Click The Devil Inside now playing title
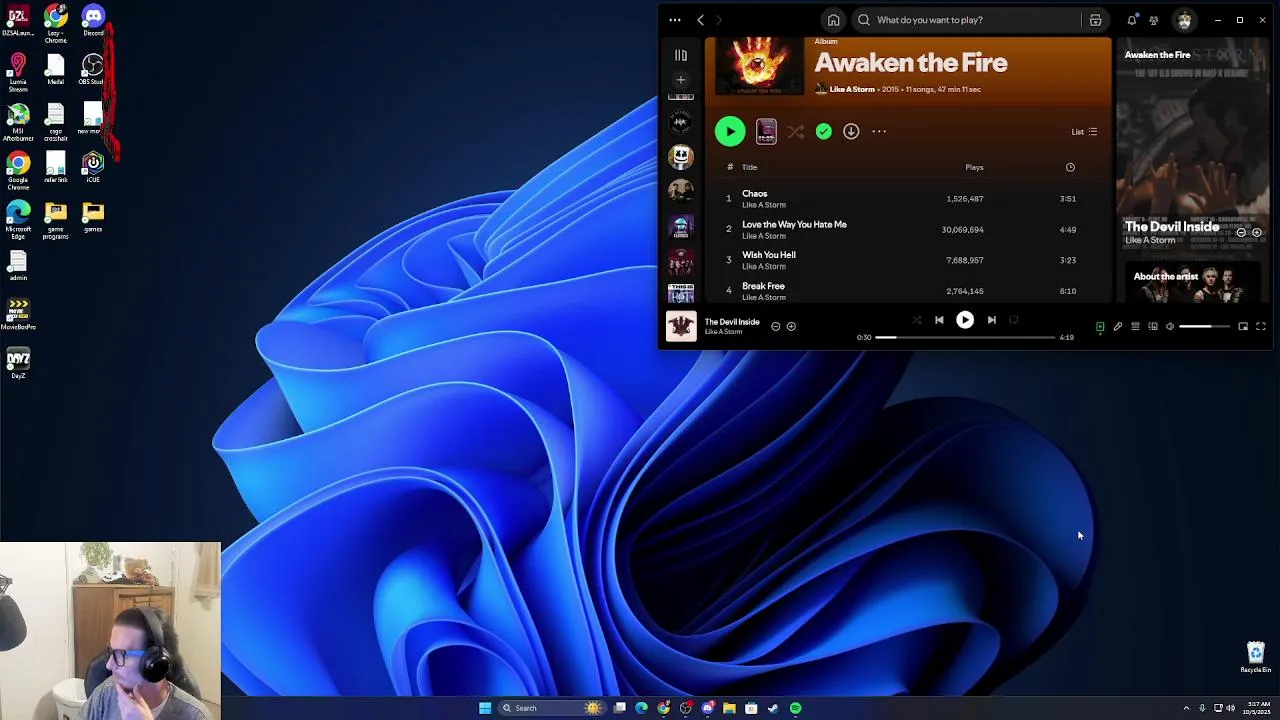Viewport: 1280px width, 720px height. [x=732, y=322]
